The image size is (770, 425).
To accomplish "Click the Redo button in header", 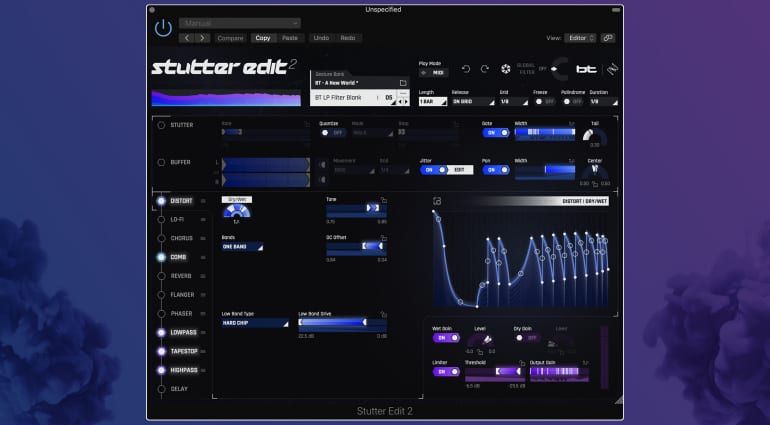I will point(348,38).
